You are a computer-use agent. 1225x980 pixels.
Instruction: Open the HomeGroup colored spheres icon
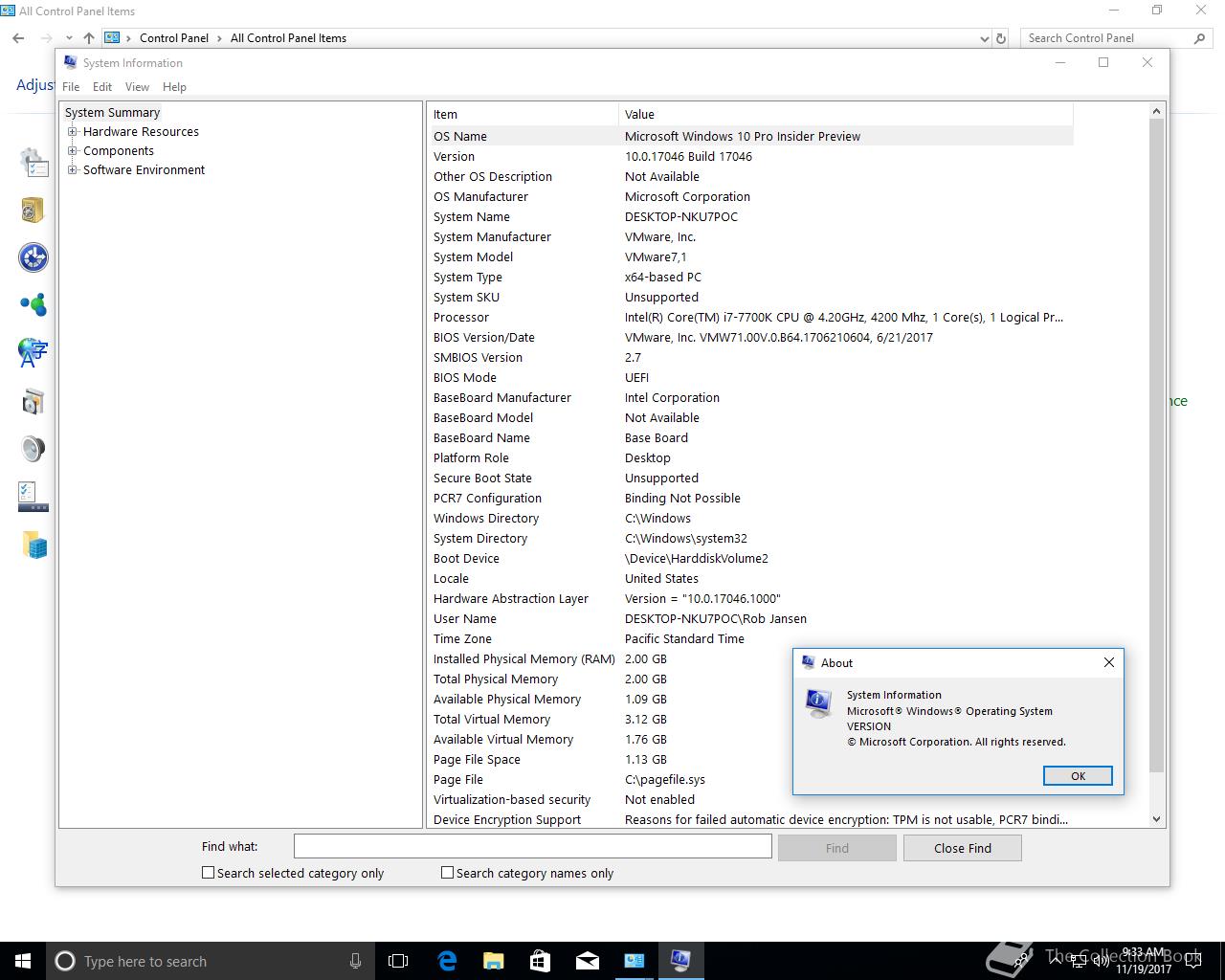[33, 305]
